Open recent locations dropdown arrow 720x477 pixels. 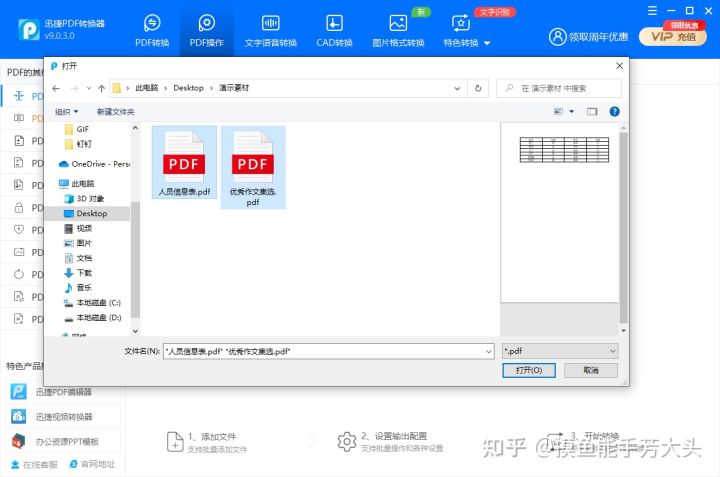click(x=89, y=88)
